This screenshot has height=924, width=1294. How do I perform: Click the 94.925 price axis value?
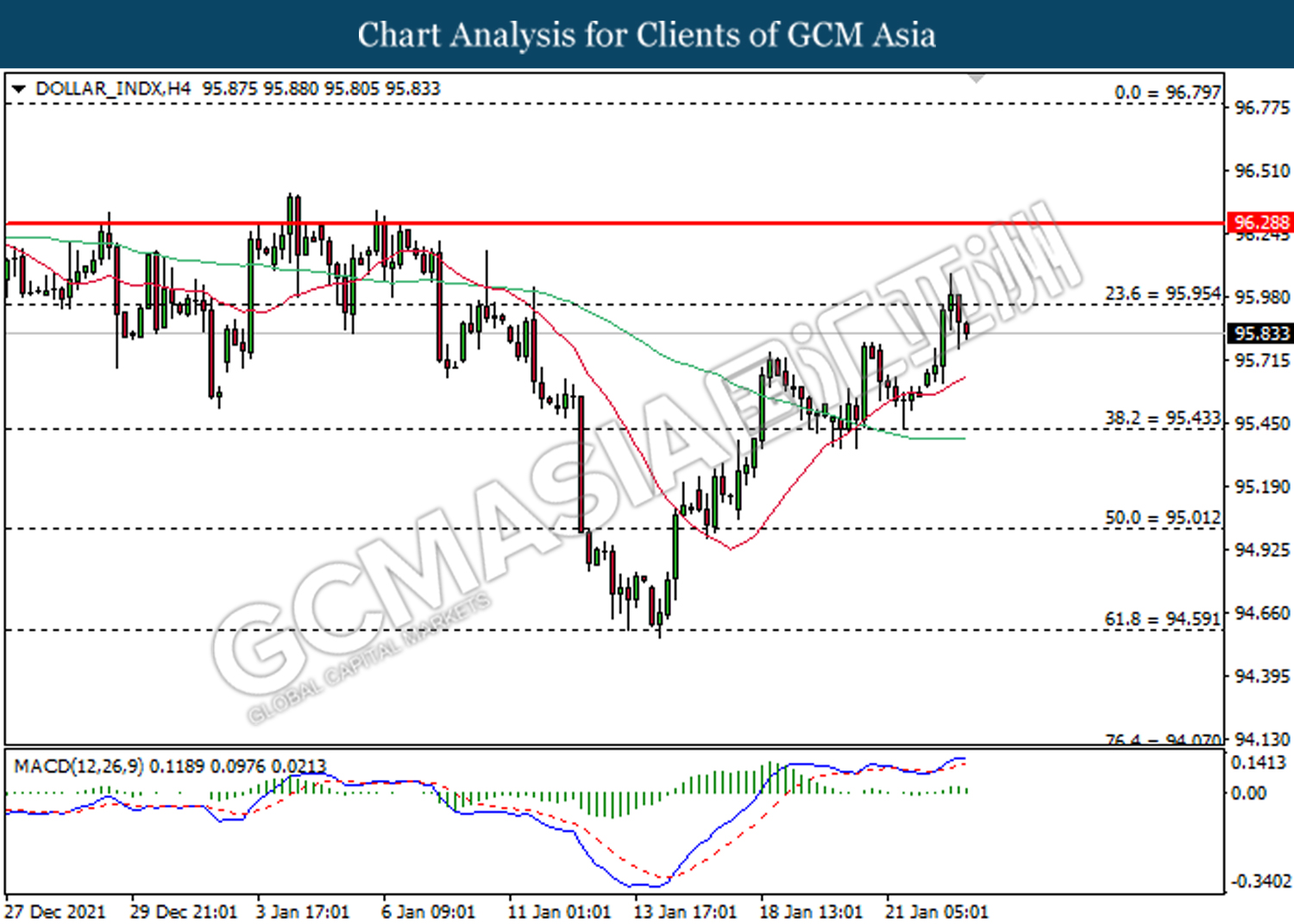tap(1262, 550)
